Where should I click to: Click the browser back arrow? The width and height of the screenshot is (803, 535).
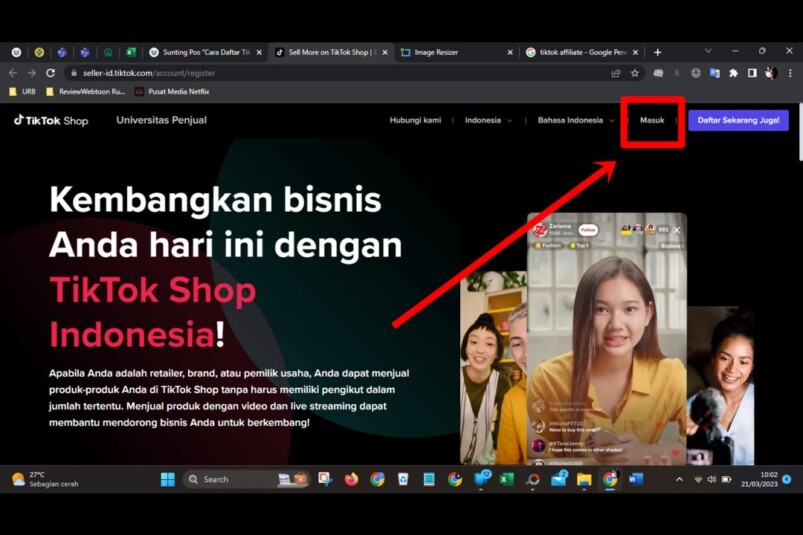tap(13, 73)
